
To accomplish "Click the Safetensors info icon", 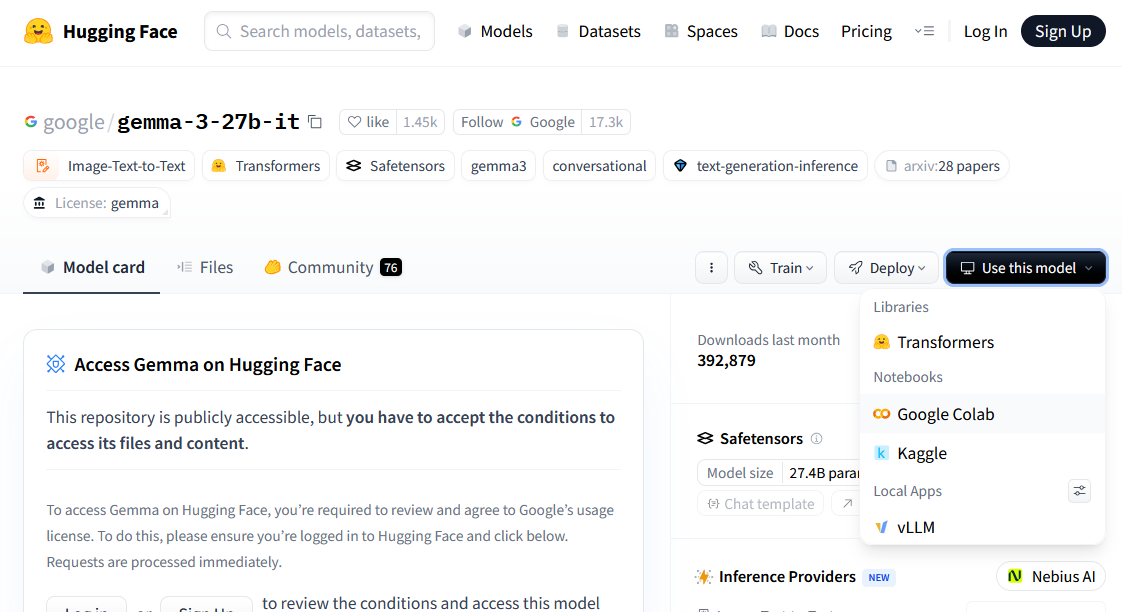I will [x=816, y=439].
